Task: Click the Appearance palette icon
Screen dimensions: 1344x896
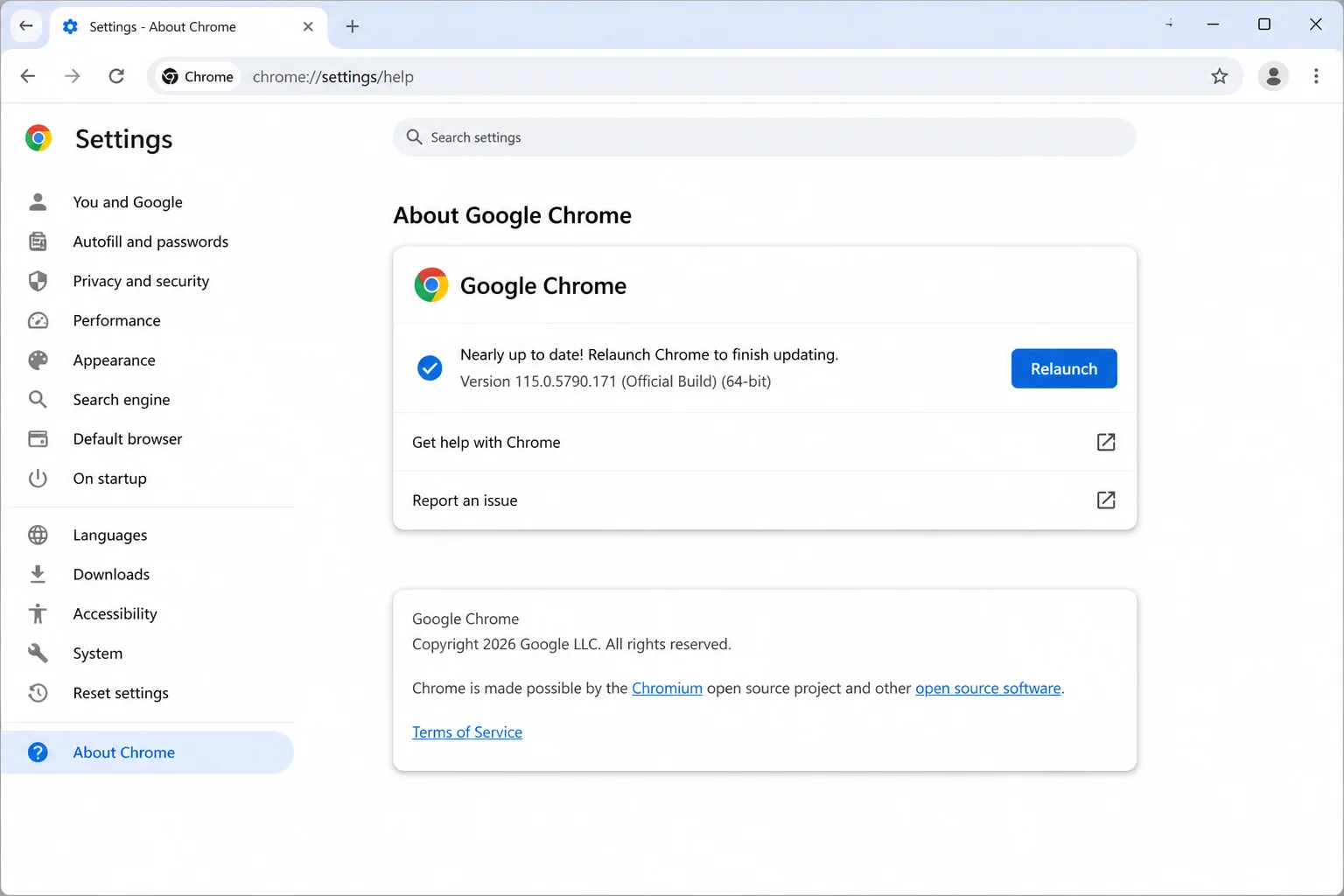Action: (38, 360)
